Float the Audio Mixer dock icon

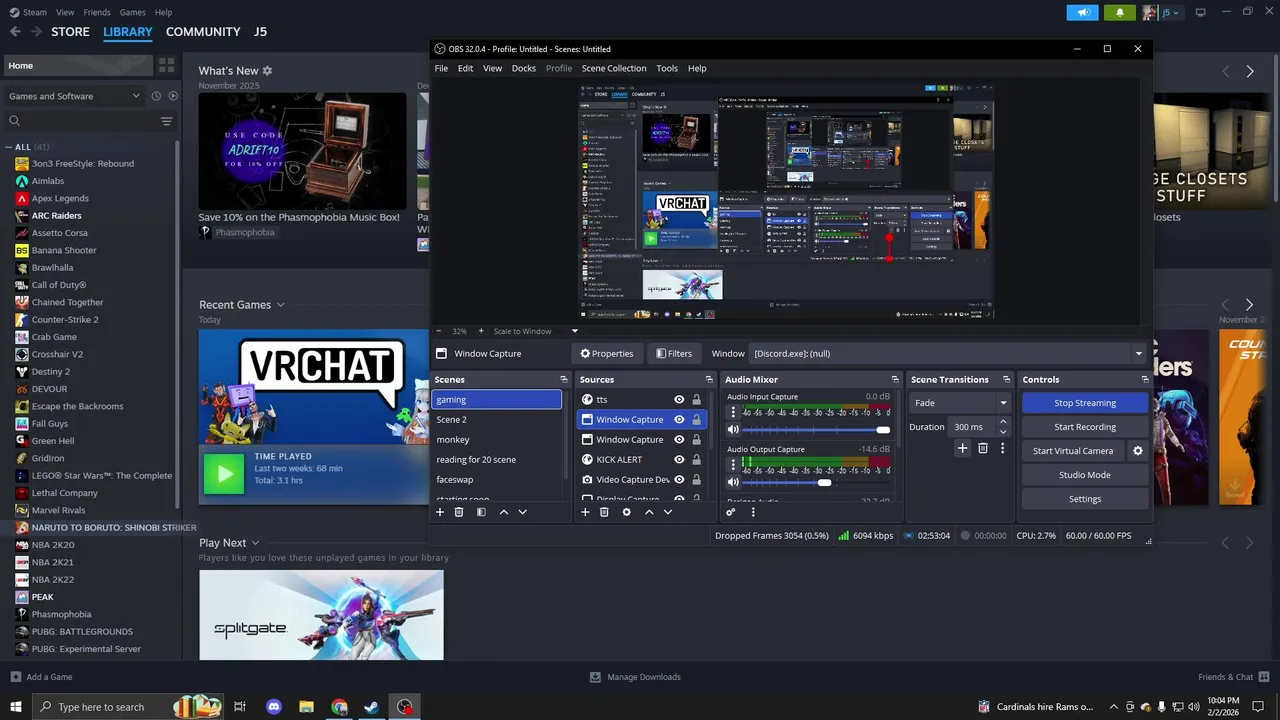(897, 380)
